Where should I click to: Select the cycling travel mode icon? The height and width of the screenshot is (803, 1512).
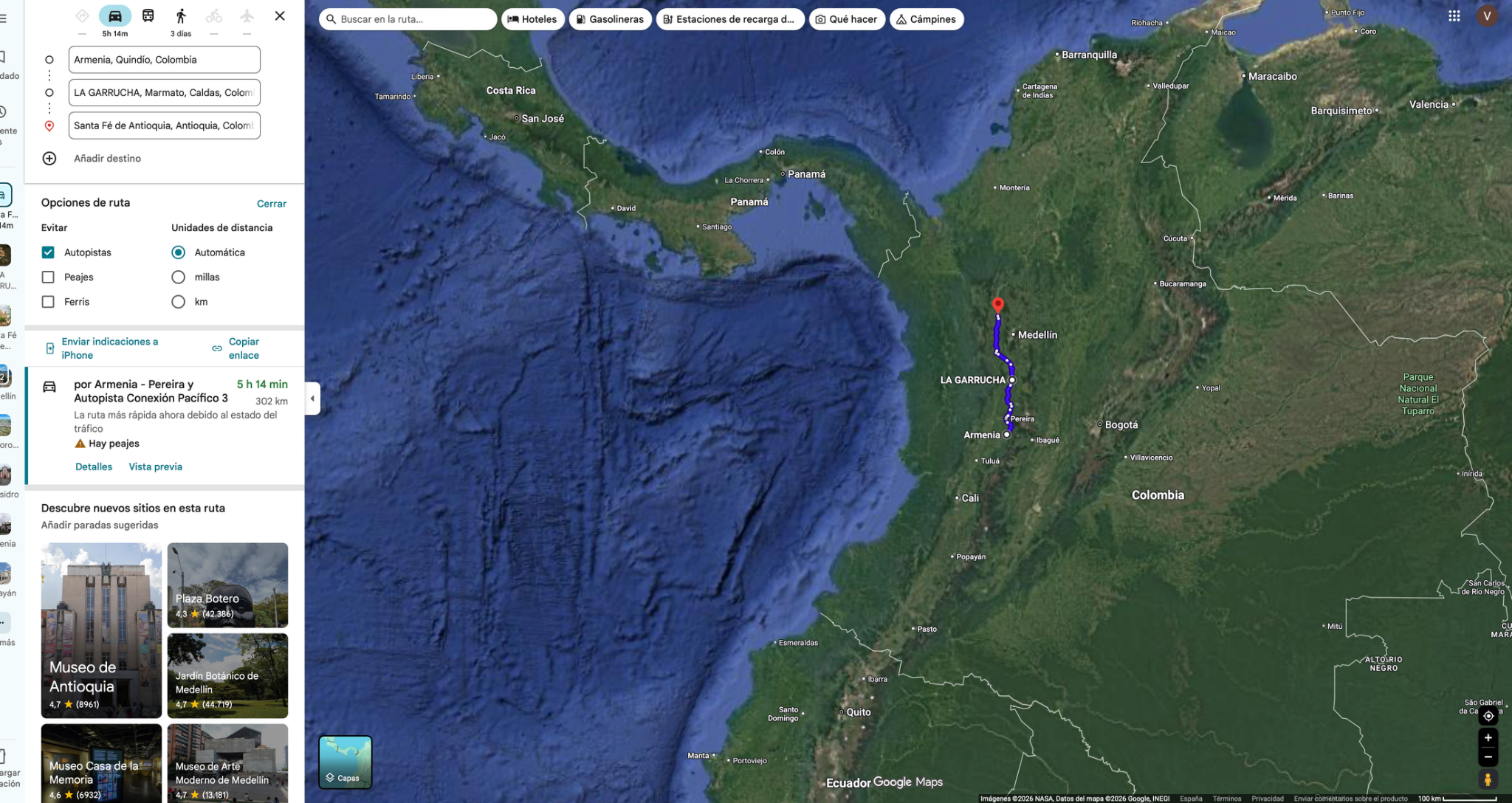[213, 15]
